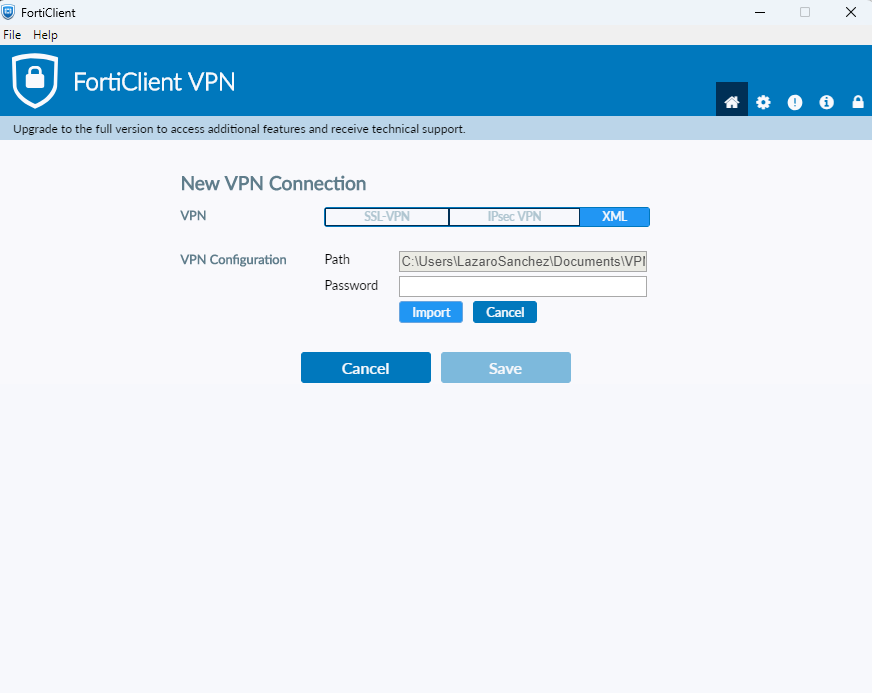Click the Path field with the file location

(523, 261)
